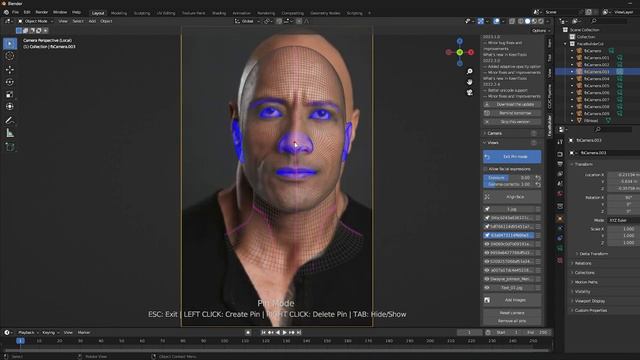This screenshot has height=360, width=640.
Task: Toggle X-ray mode in viewport header
Action: 512,21
